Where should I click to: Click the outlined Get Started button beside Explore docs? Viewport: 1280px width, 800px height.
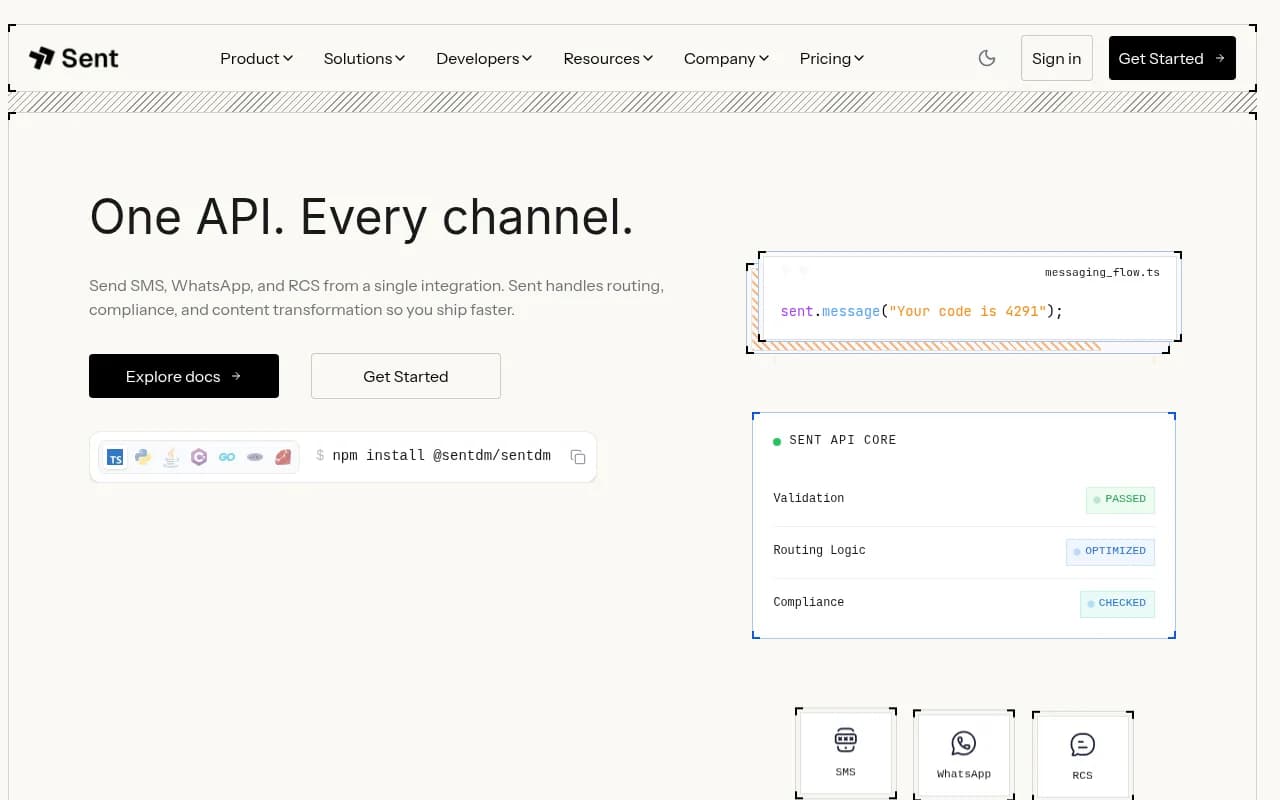click(406, 376)
